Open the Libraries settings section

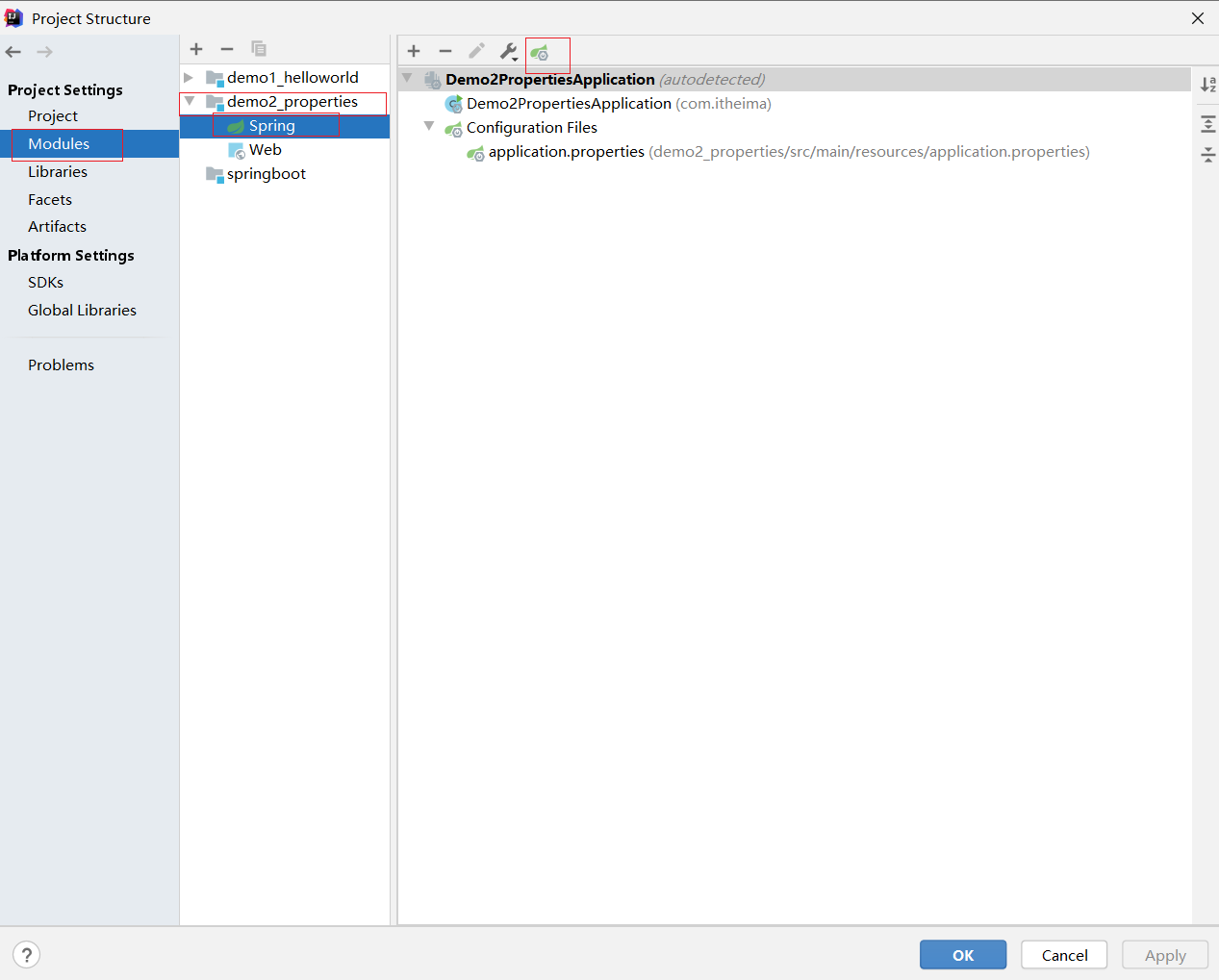pyautogui.click(x=58, y=172)
